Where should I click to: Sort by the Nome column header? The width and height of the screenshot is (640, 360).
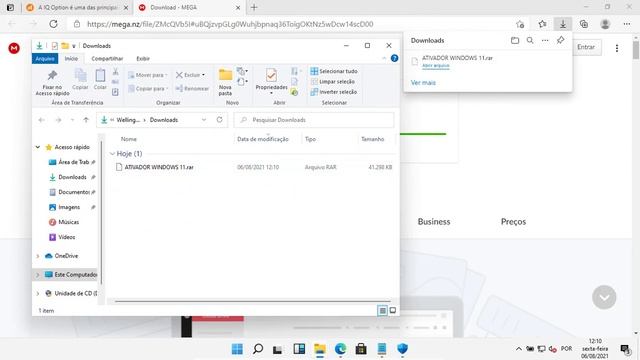pos(129,139)
